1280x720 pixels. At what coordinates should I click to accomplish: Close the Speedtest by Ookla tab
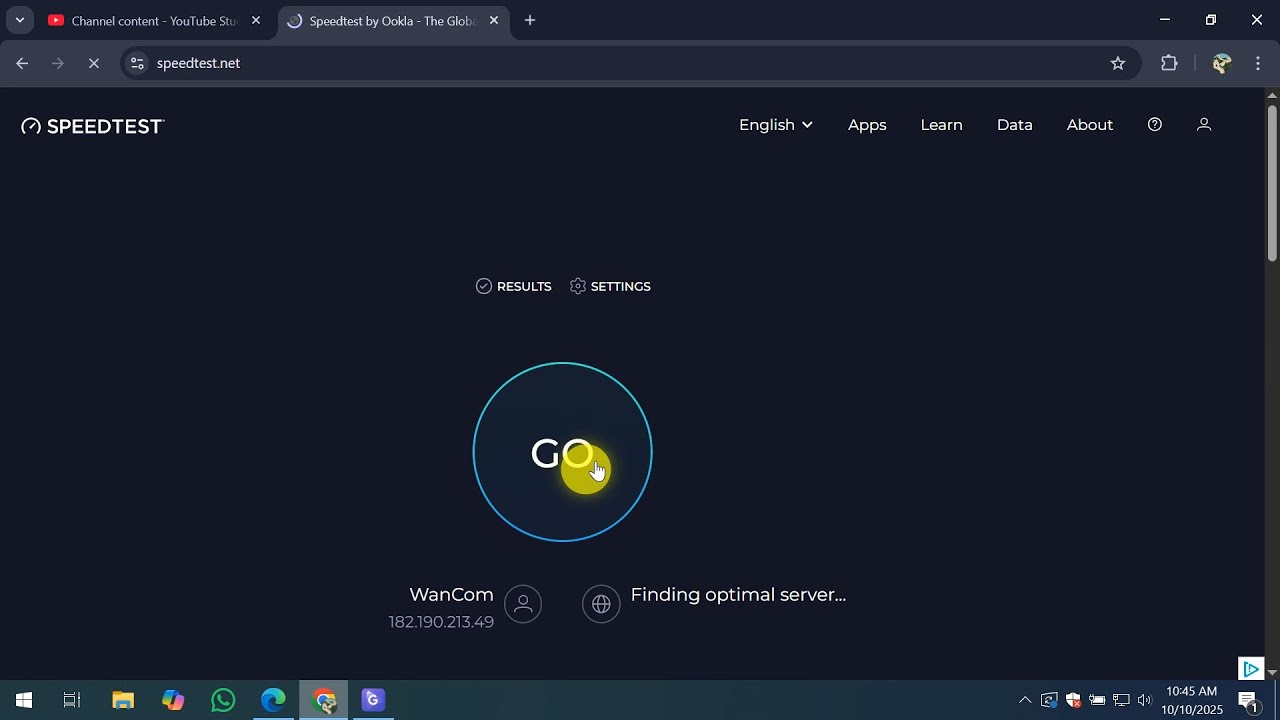[x=493, y=20]
